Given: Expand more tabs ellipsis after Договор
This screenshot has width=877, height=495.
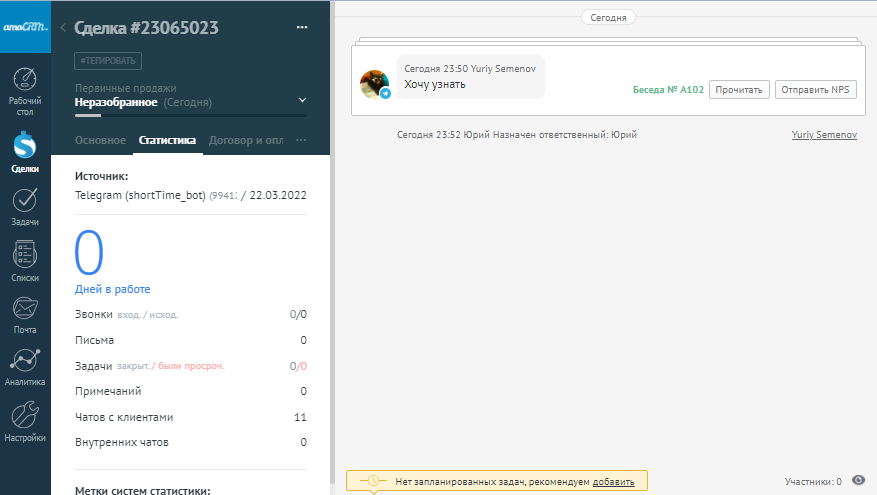Looking at the screenshot, I should (302, 140).
